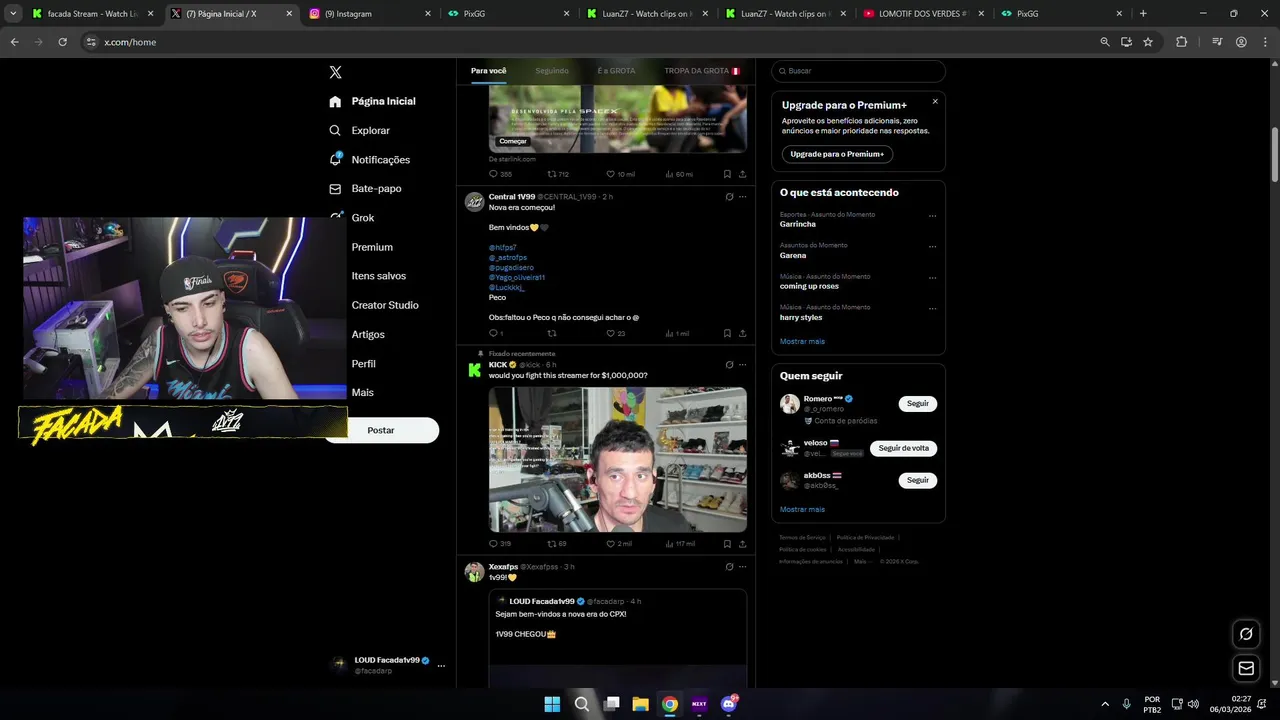1280x720 pixels.
Task: Open account menu next to LOUD Facada1v99
Action: coord(441,665)
